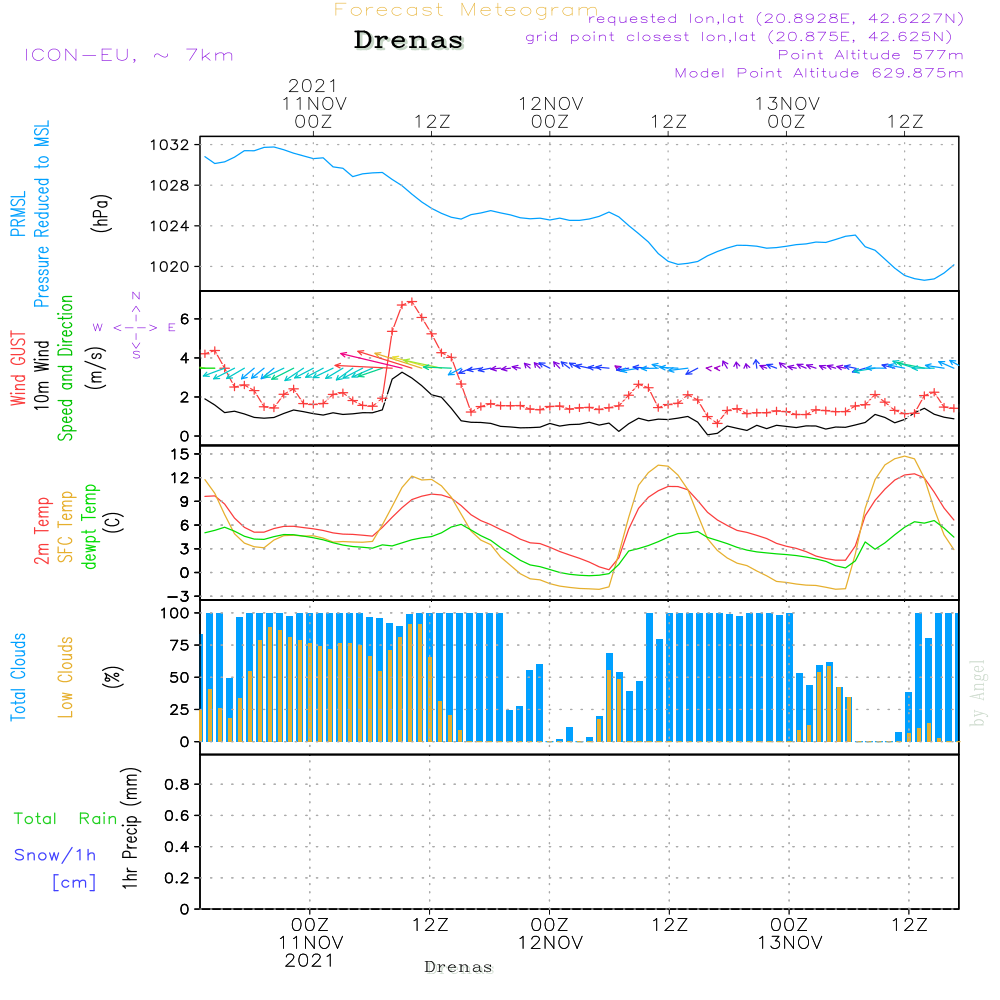Click the 1020 pressure axis value
This screenshot has width=1000, height=1000.
click(170, 267)
